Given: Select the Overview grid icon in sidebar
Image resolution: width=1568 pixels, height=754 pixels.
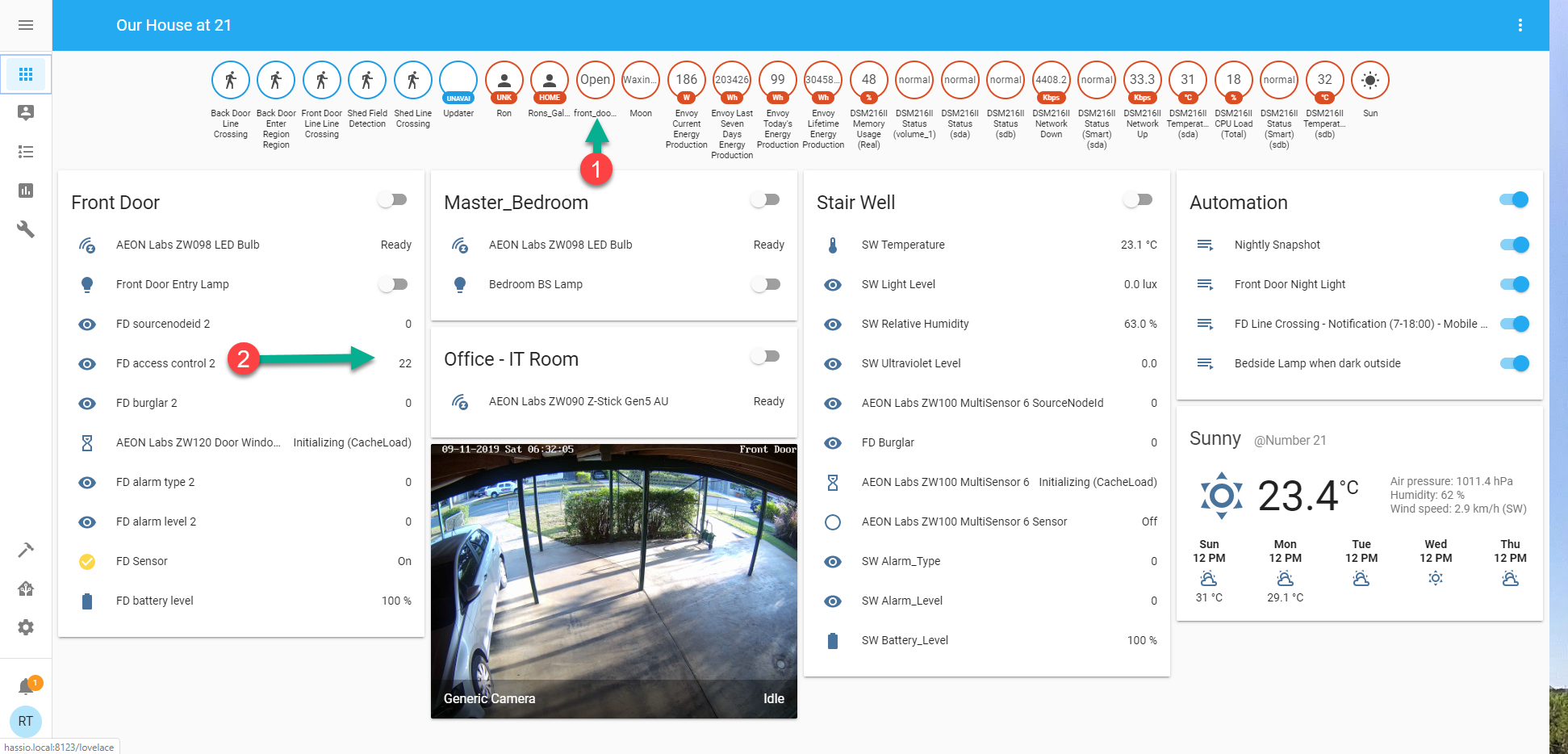Looking at the screenshot, I should (x=26, y=74).
